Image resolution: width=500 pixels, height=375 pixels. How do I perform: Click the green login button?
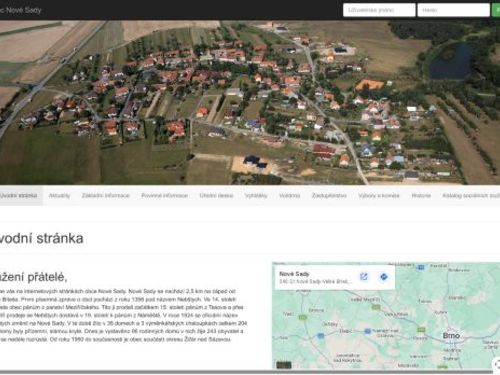pyautogui.click(x=496, y=10)
